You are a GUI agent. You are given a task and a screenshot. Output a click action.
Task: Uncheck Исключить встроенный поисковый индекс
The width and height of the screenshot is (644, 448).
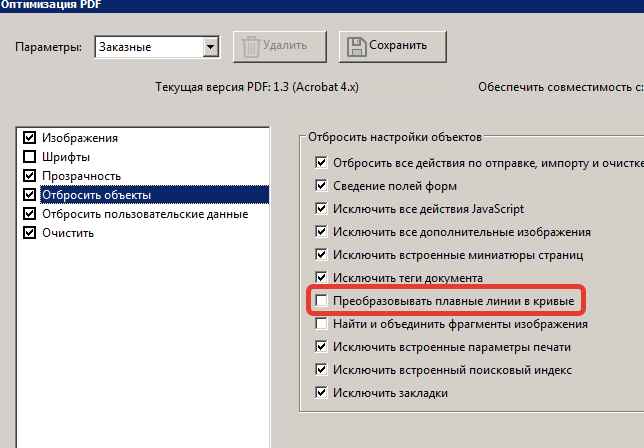321,370
